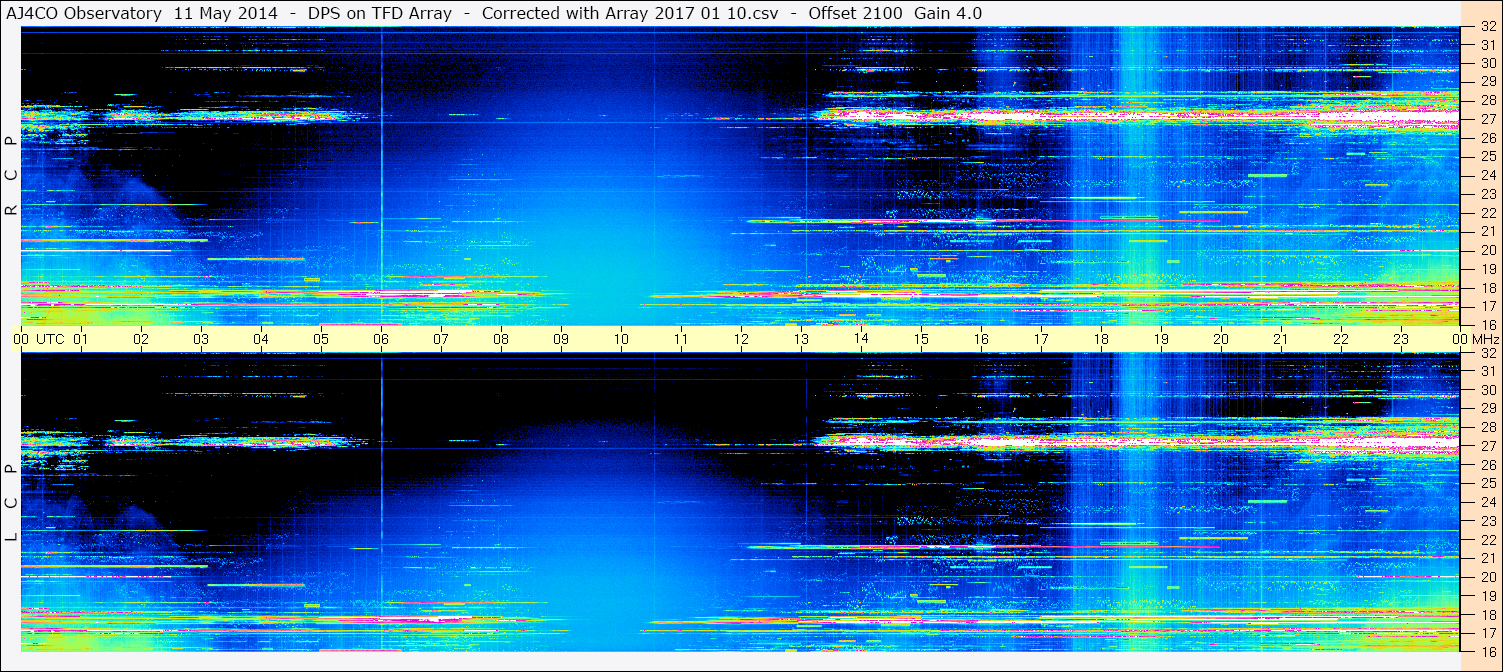Click the 04 hour marker on time axis
Image resolution: width=1503 pixels, height=672 pixels.
[x=261, y=339]
